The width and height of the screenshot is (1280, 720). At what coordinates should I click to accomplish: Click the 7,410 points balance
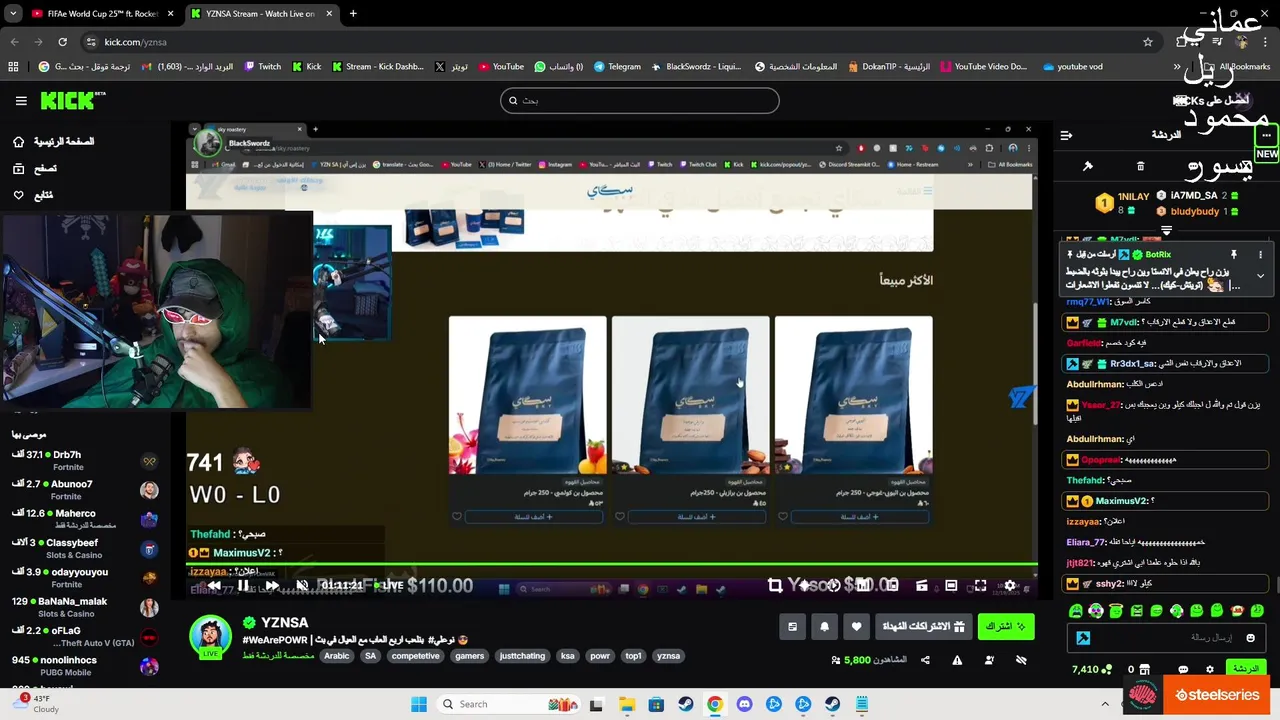[1092, 669]
